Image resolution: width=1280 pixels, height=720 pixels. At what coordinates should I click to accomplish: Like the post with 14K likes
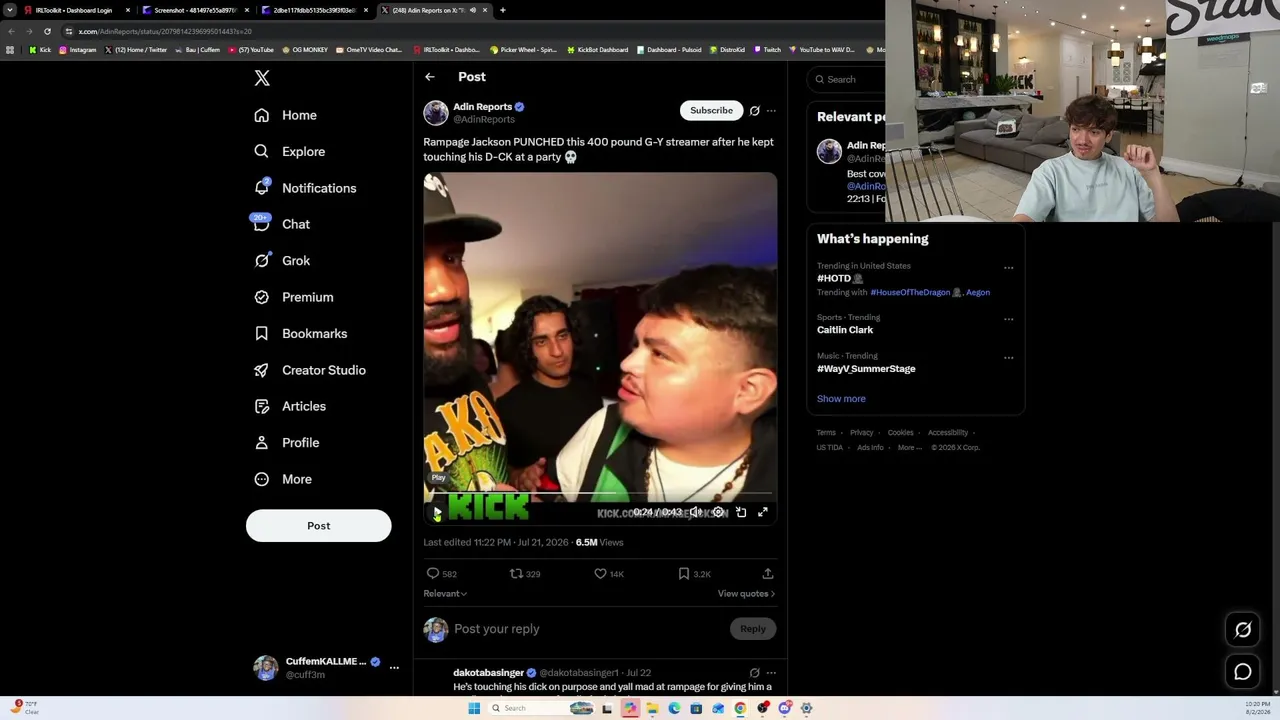(x=600, y=574)
